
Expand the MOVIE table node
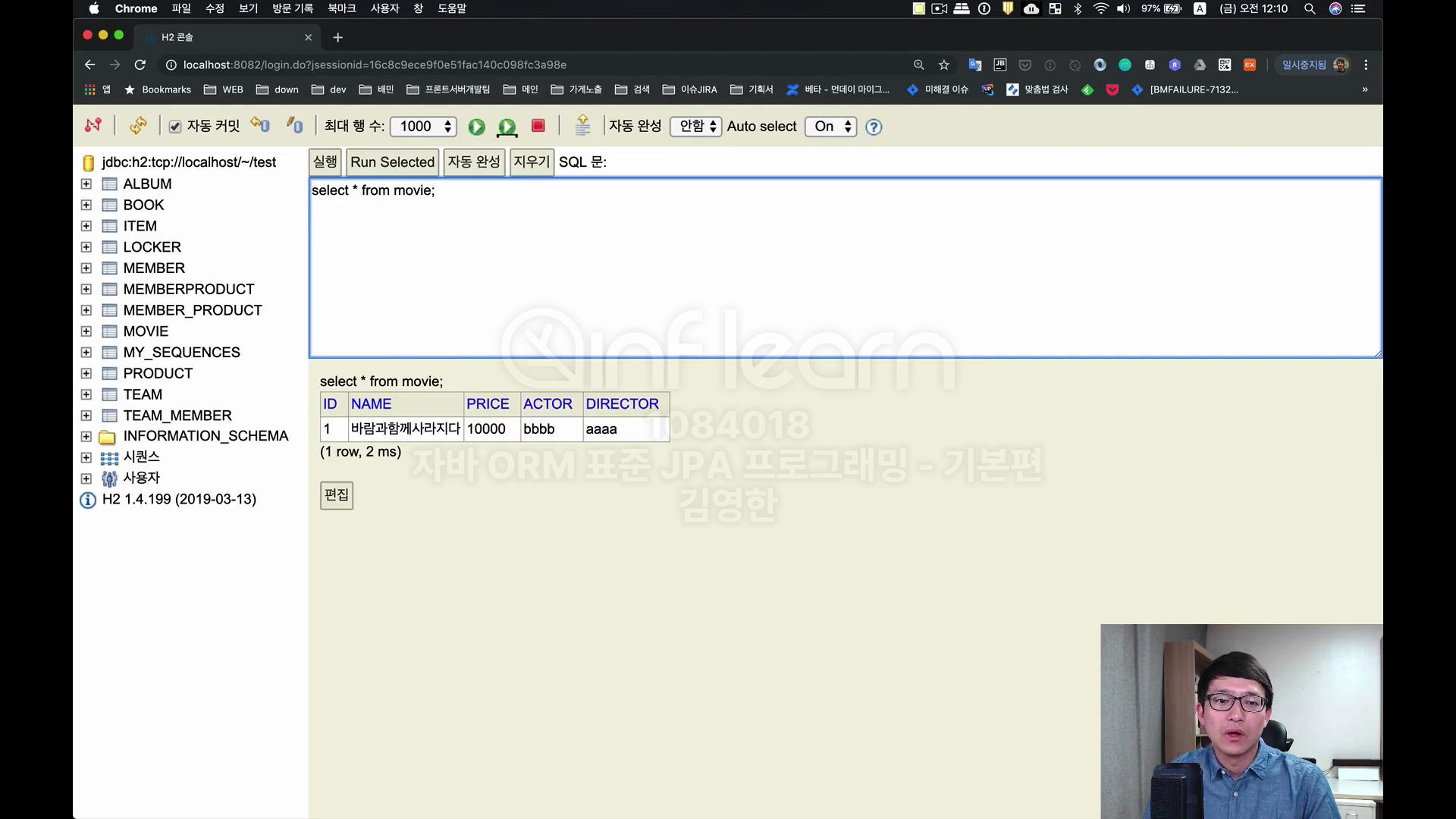tap(86, 331)
